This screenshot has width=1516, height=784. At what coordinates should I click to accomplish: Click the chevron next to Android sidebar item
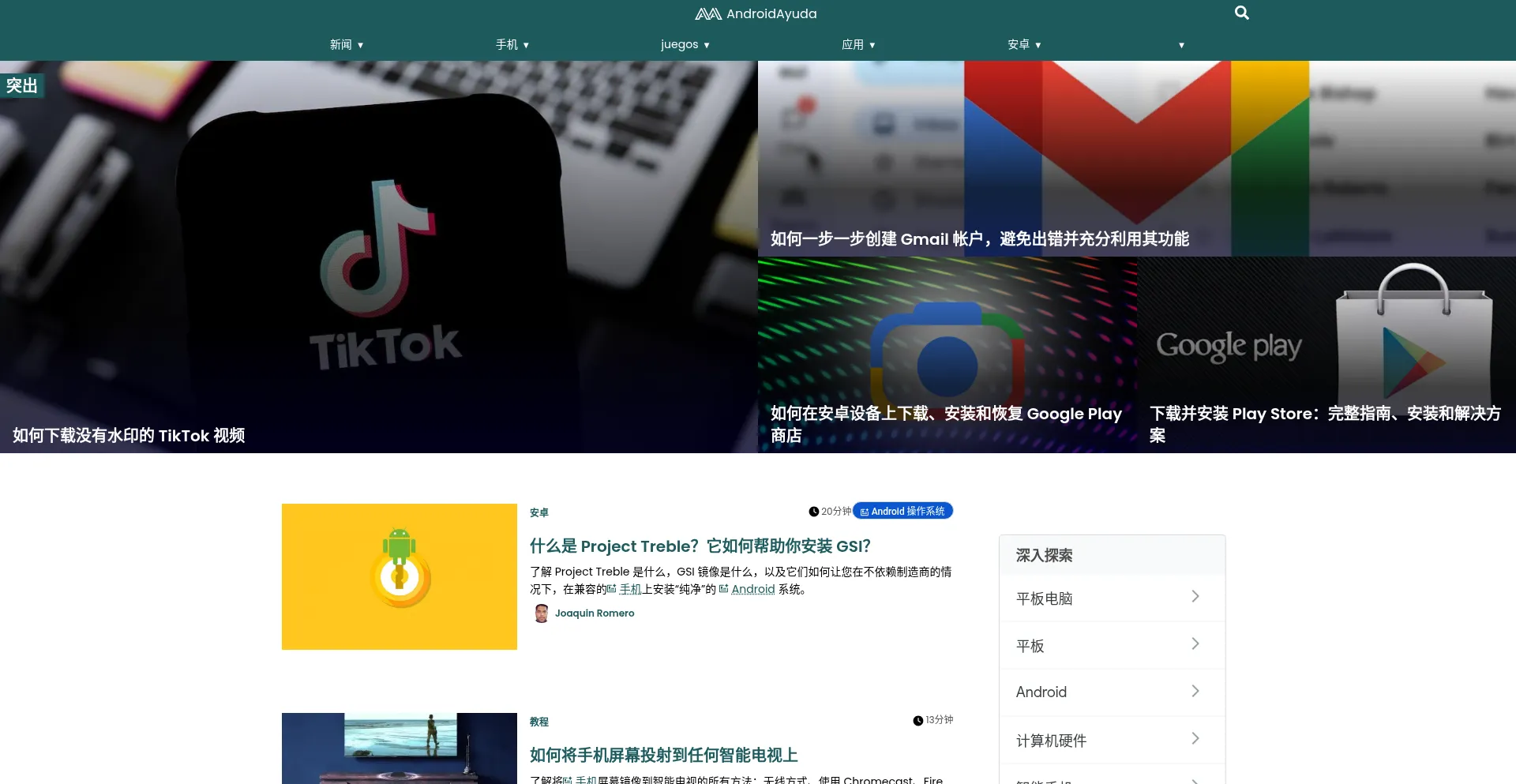[1195, 692]
